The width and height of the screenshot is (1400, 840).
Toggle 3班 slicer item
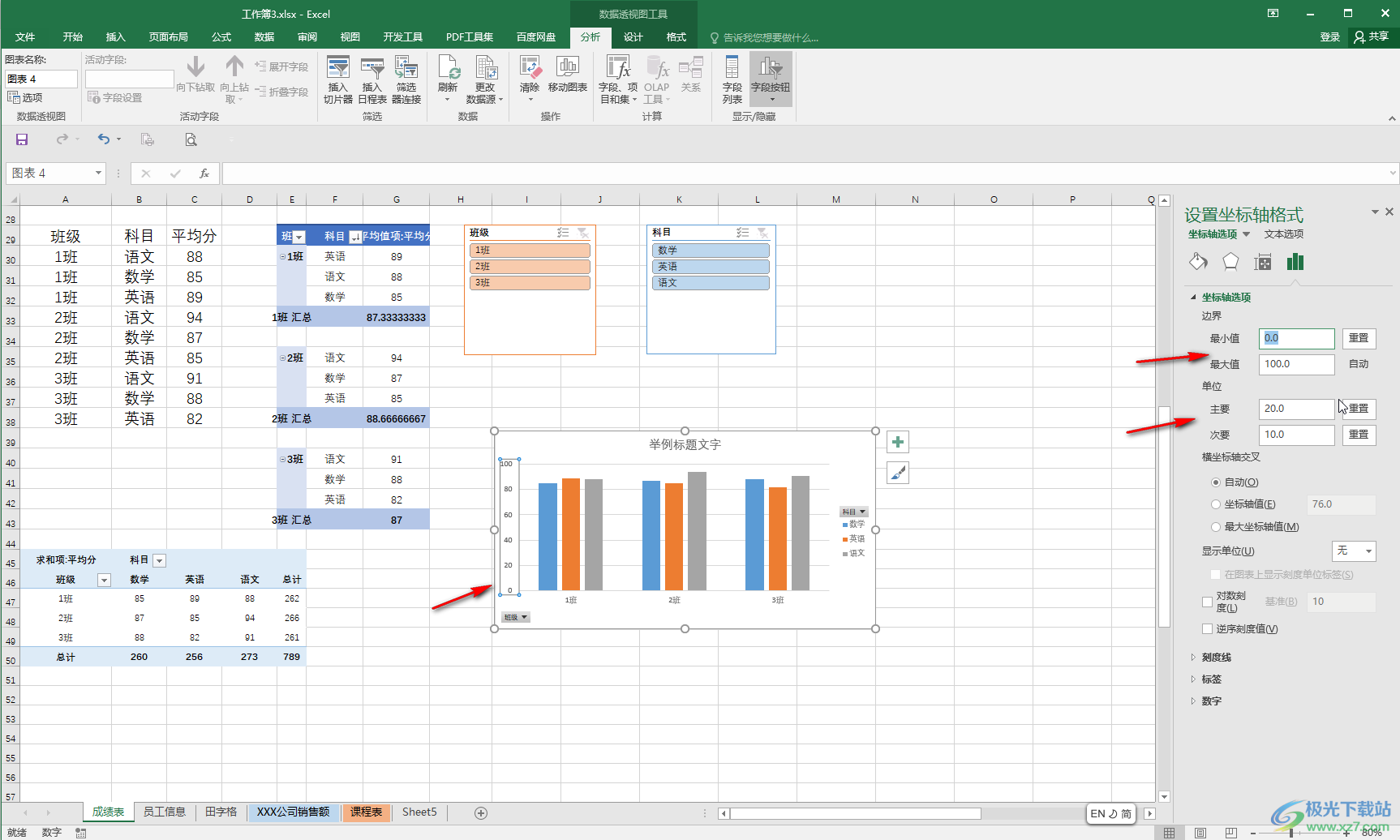[530, 283]
